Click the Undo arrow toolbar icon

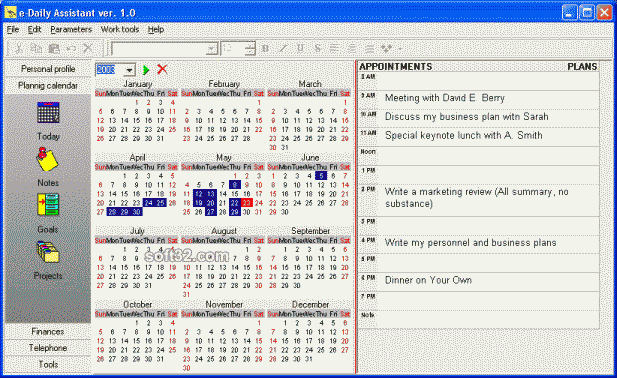[71, 49]
